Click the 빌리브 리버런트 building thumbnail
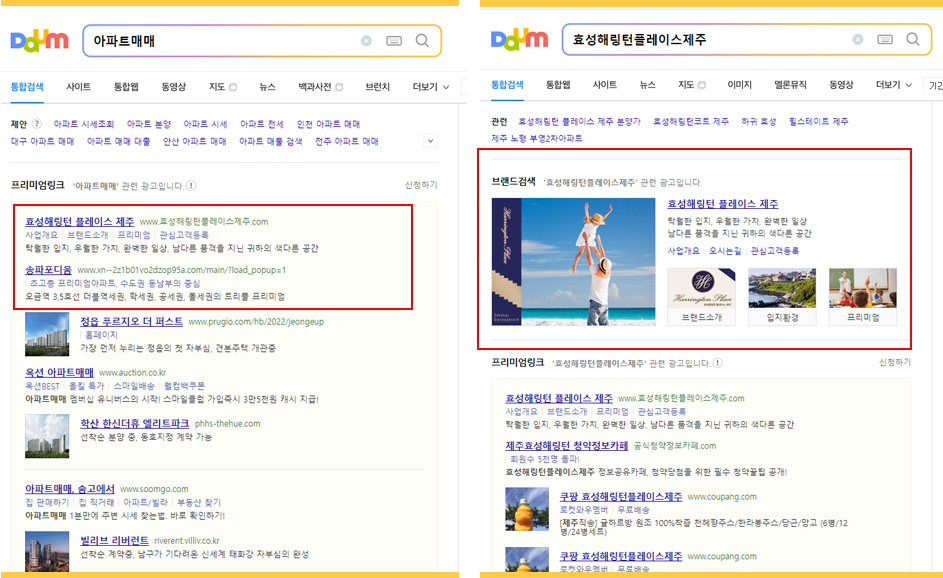The image size is (943, 578). coord(47,552)
